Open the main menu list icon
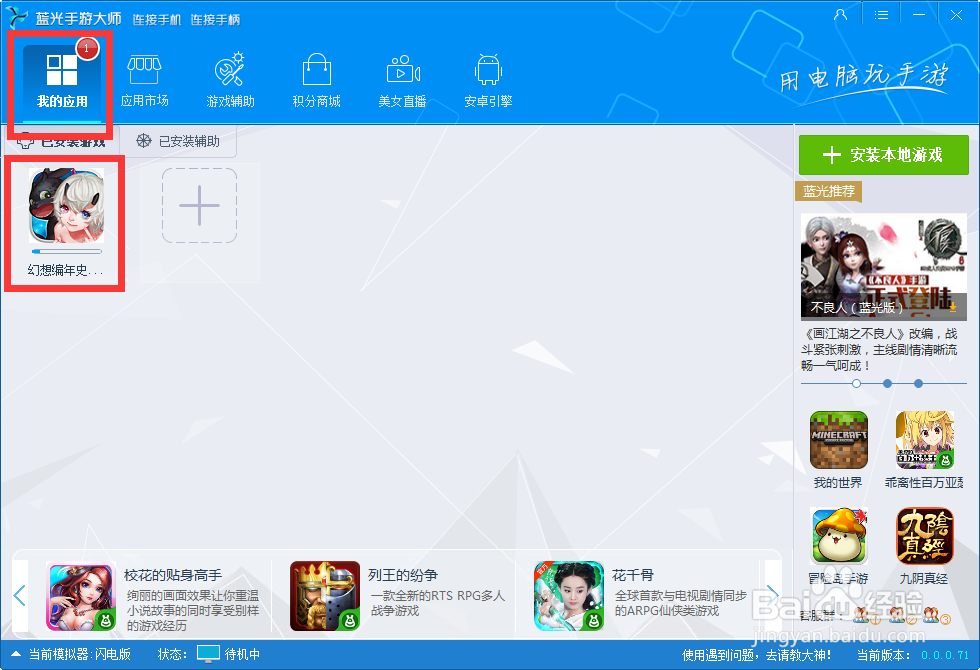 click(x=881, y=15)
